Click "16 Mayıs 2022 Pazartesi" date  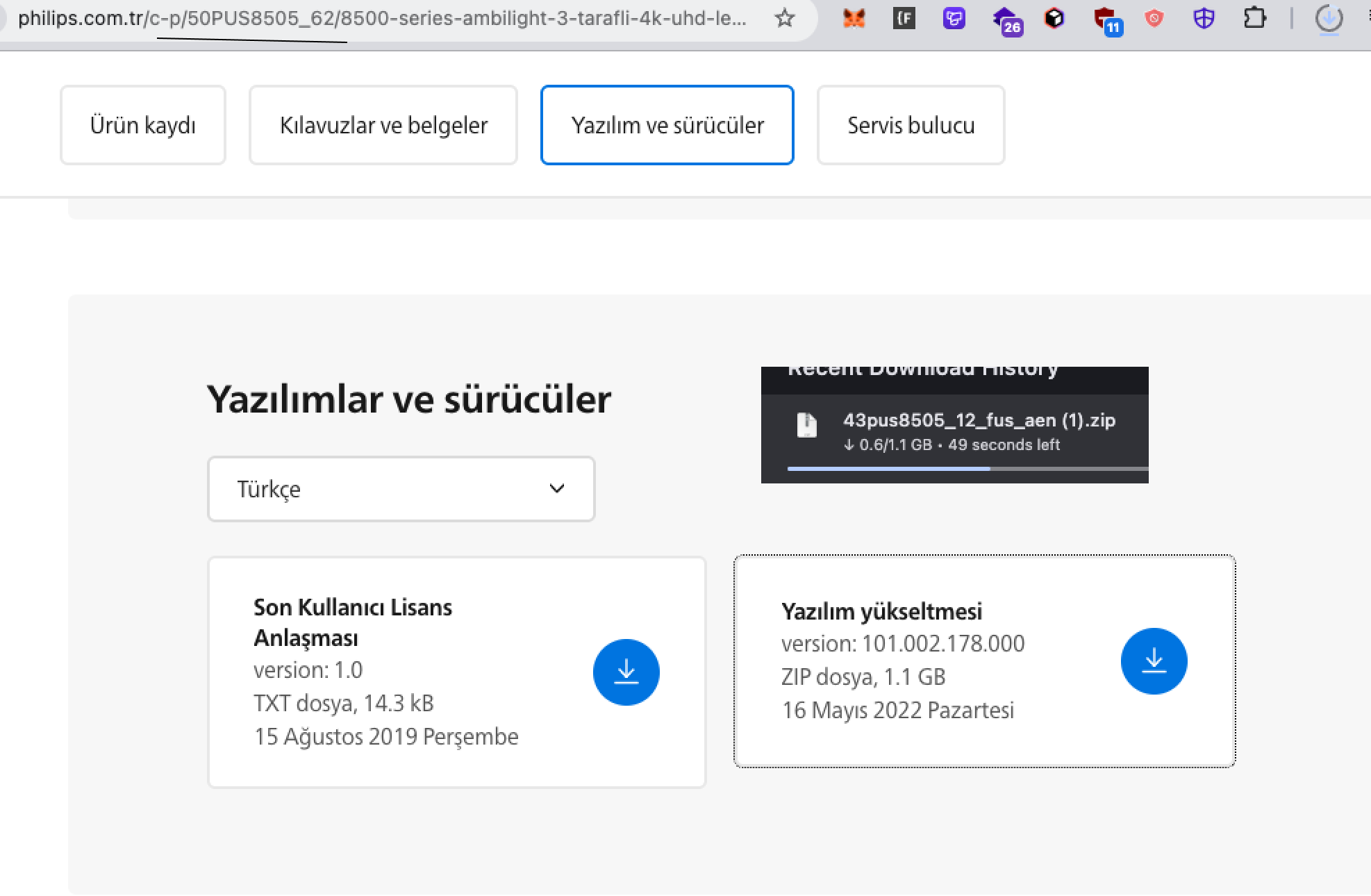coord(898,710)
